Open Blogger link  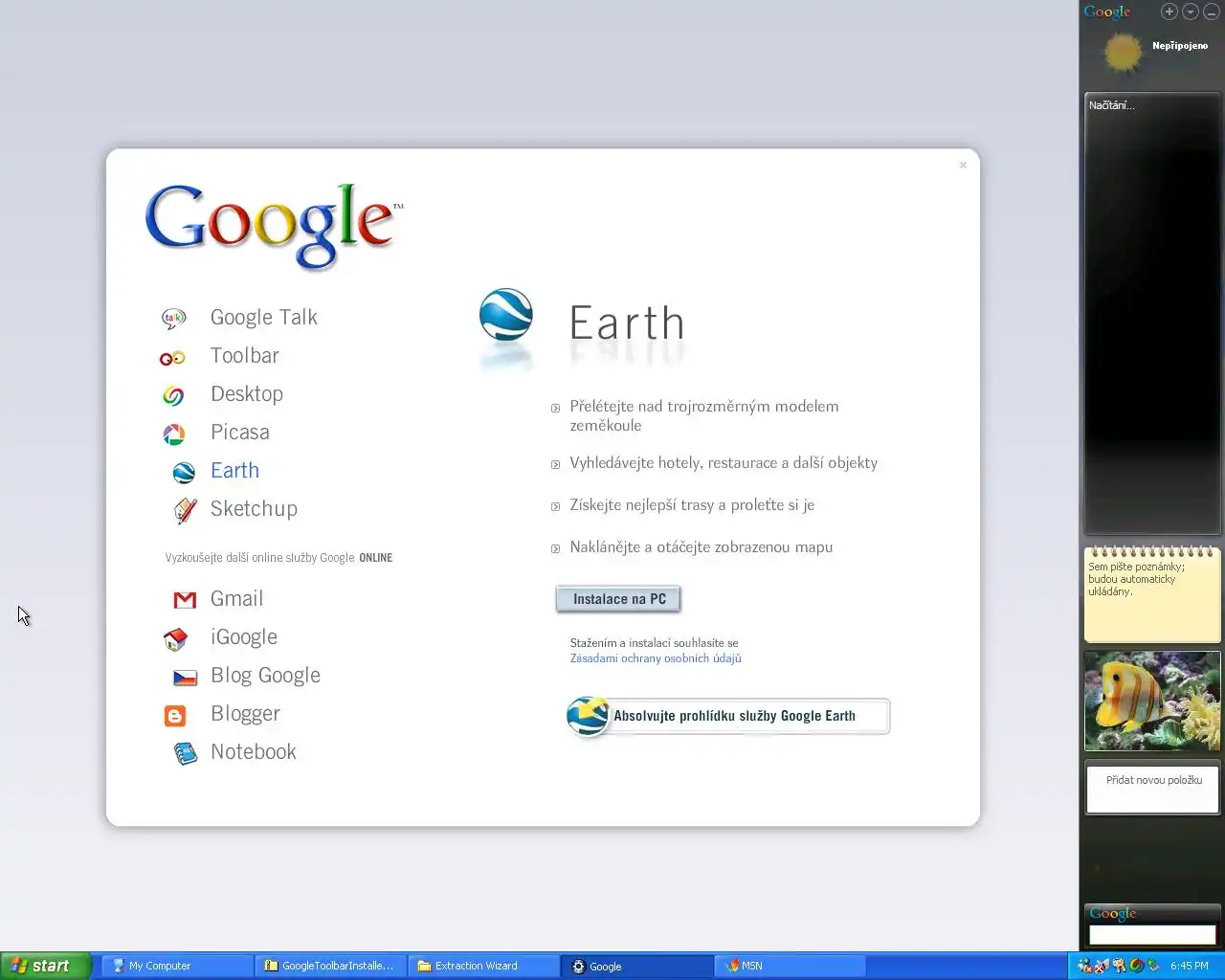tap(245, 714)
